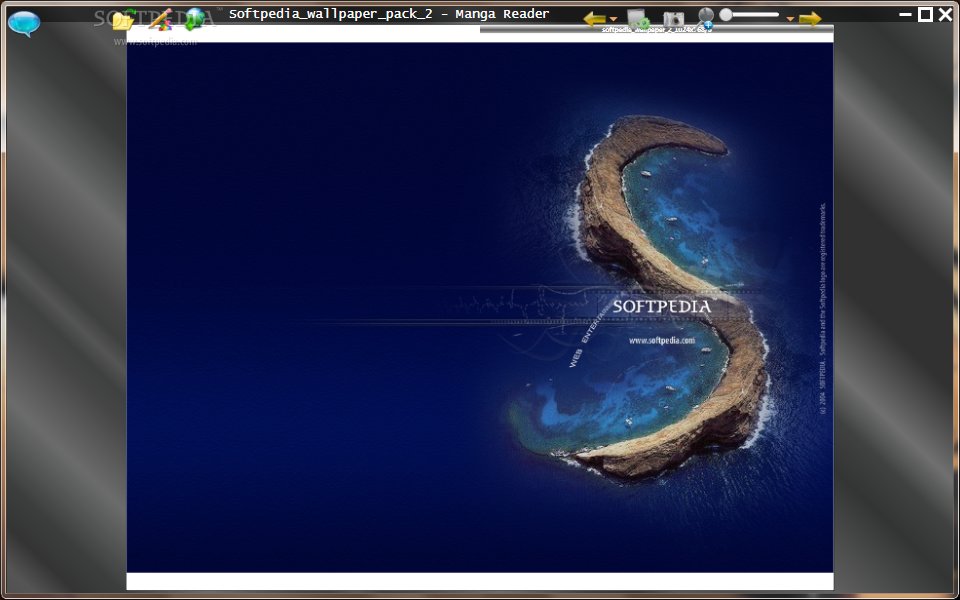
Task: Click the blue speech bubble icon
Action: click(x=24, y=24)
